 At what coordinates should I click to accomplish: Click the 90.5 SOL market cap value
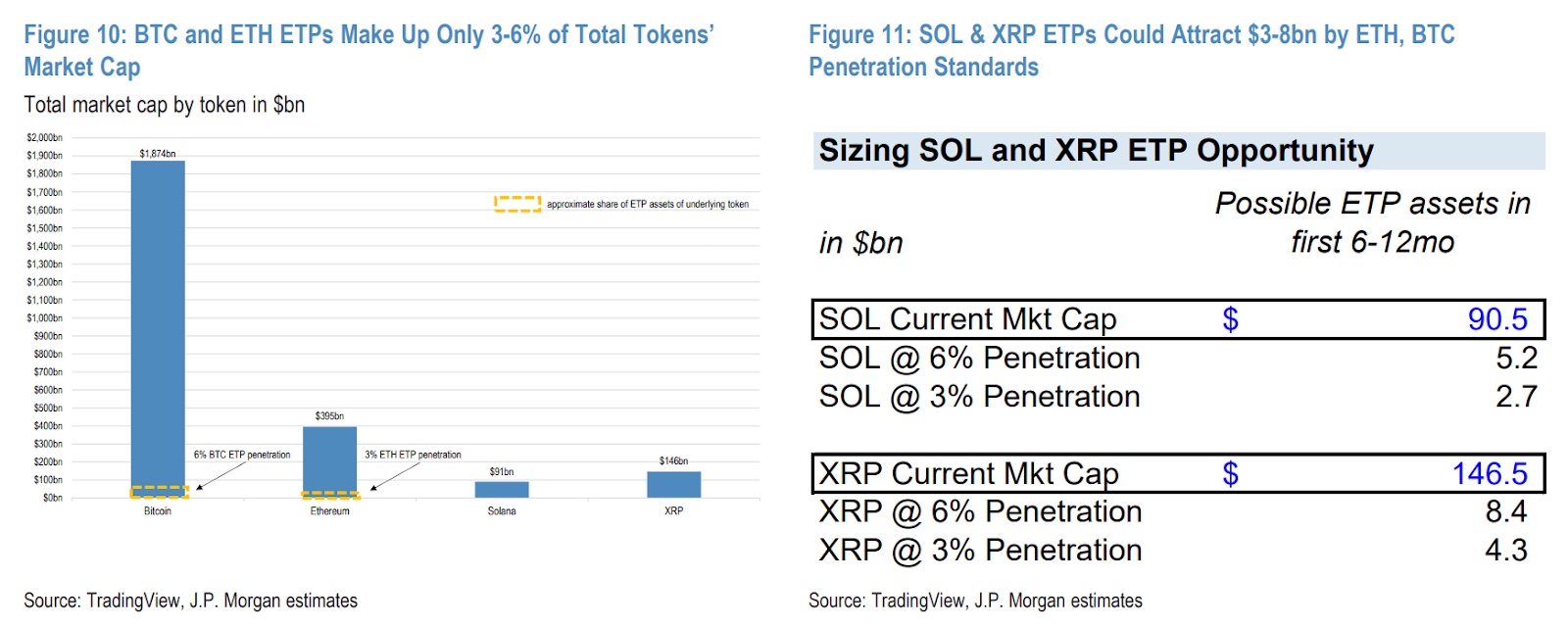point(1497,319)
